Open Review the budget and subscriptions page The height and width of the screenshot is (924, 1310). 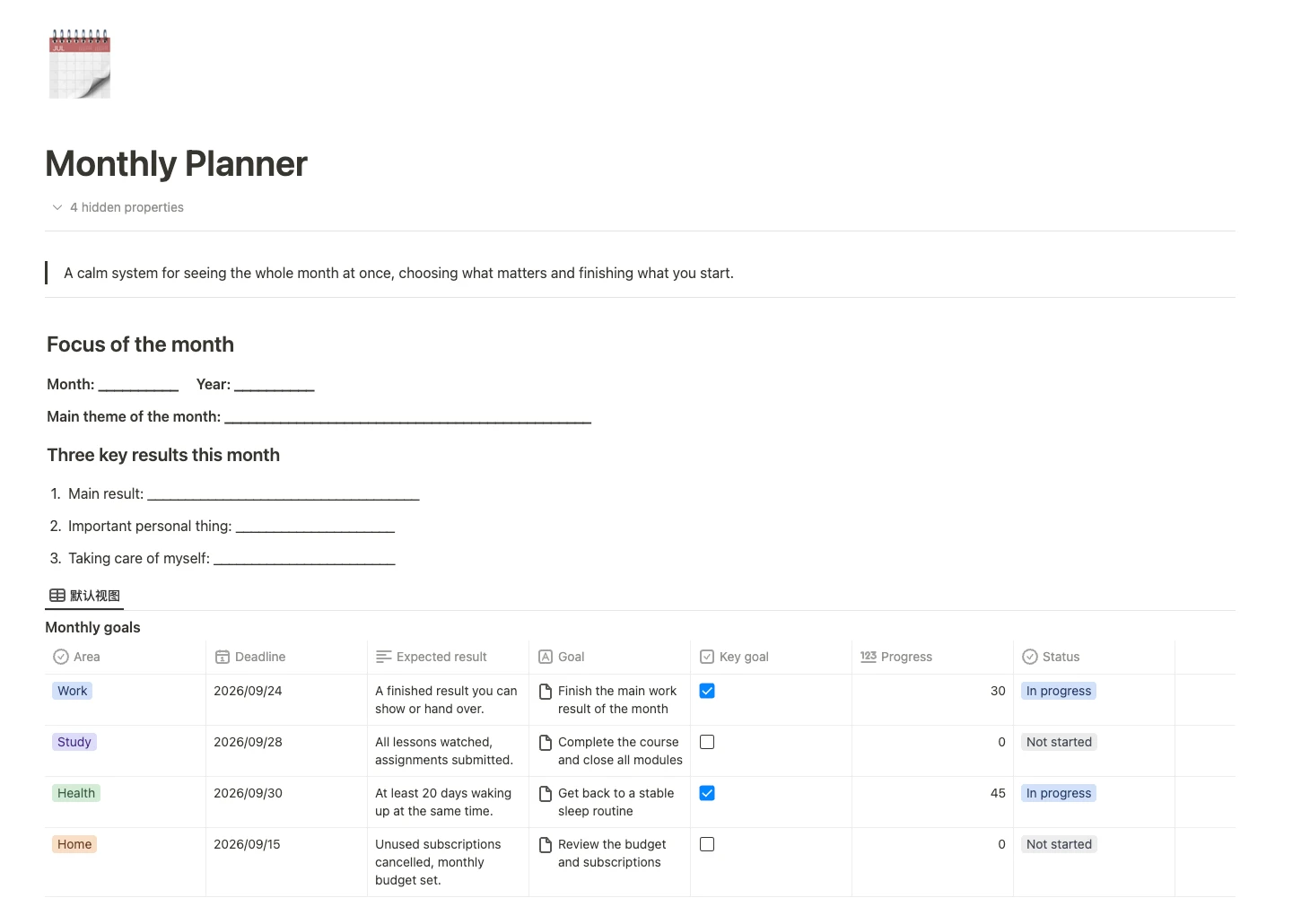coord(612,853)
